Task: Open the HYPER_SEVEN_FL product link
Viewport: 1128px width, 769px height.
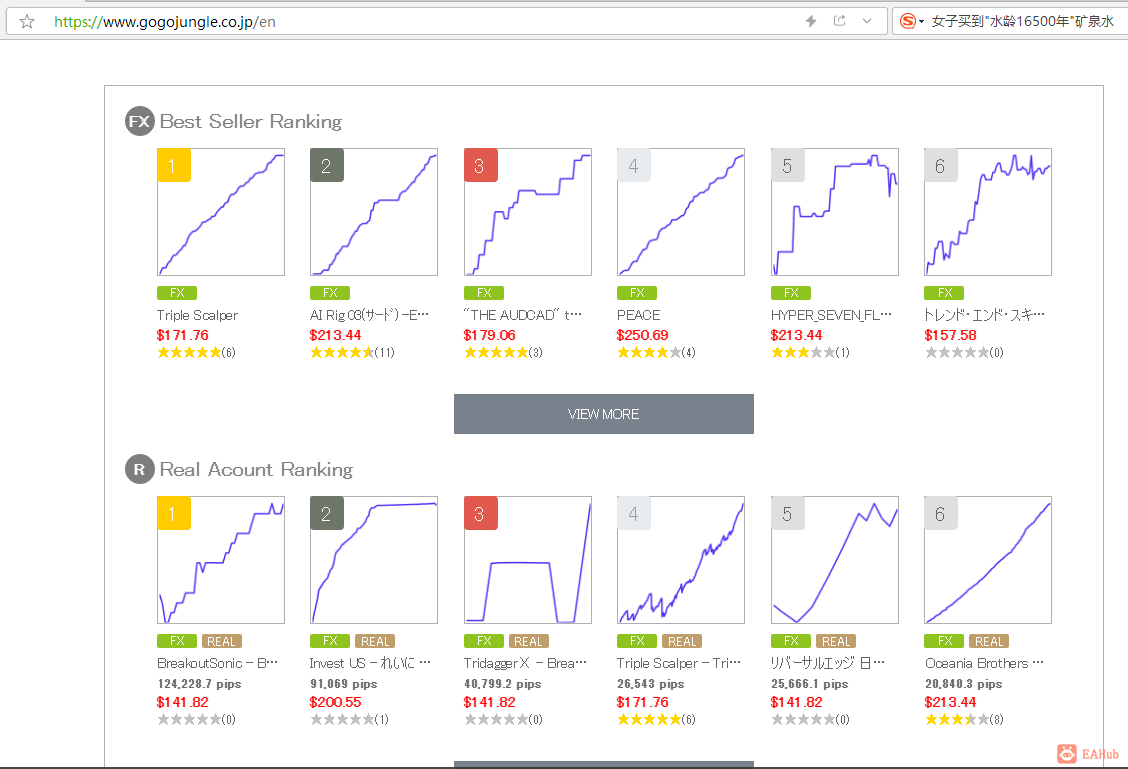Action: (831, 315)
